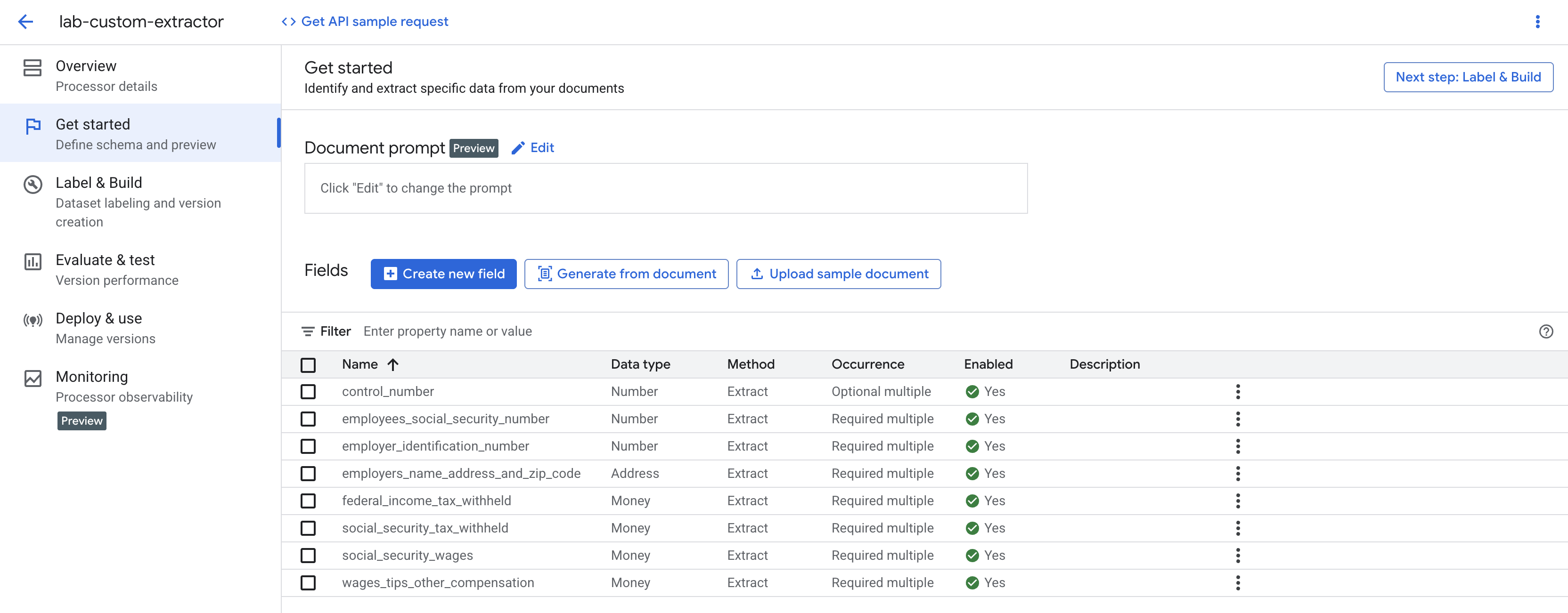Click the Overview sidebar icon

pyautogui.click(x=32, y=67)
